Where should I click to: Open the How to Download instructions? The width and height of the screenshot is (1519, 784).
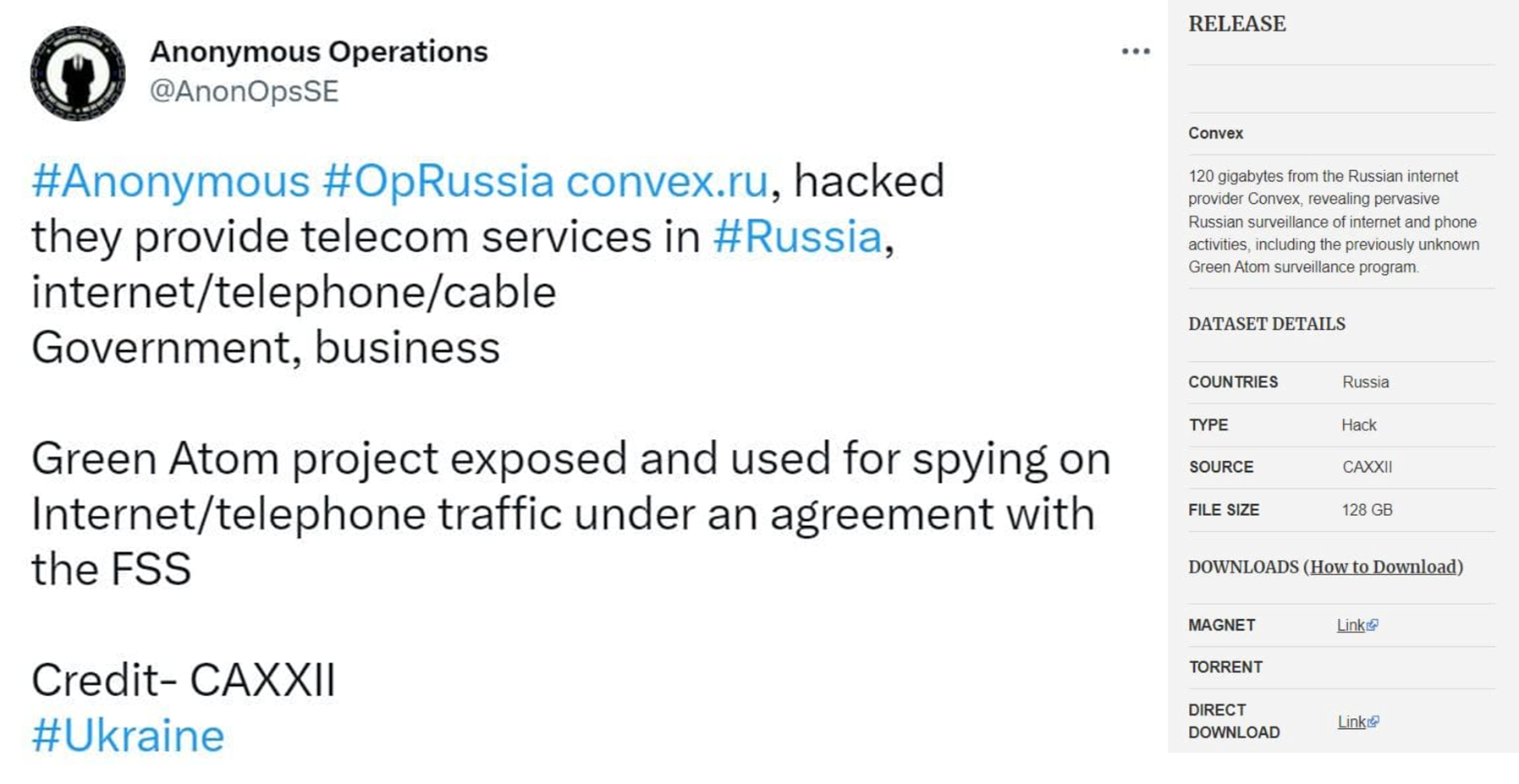(1384, 567)
